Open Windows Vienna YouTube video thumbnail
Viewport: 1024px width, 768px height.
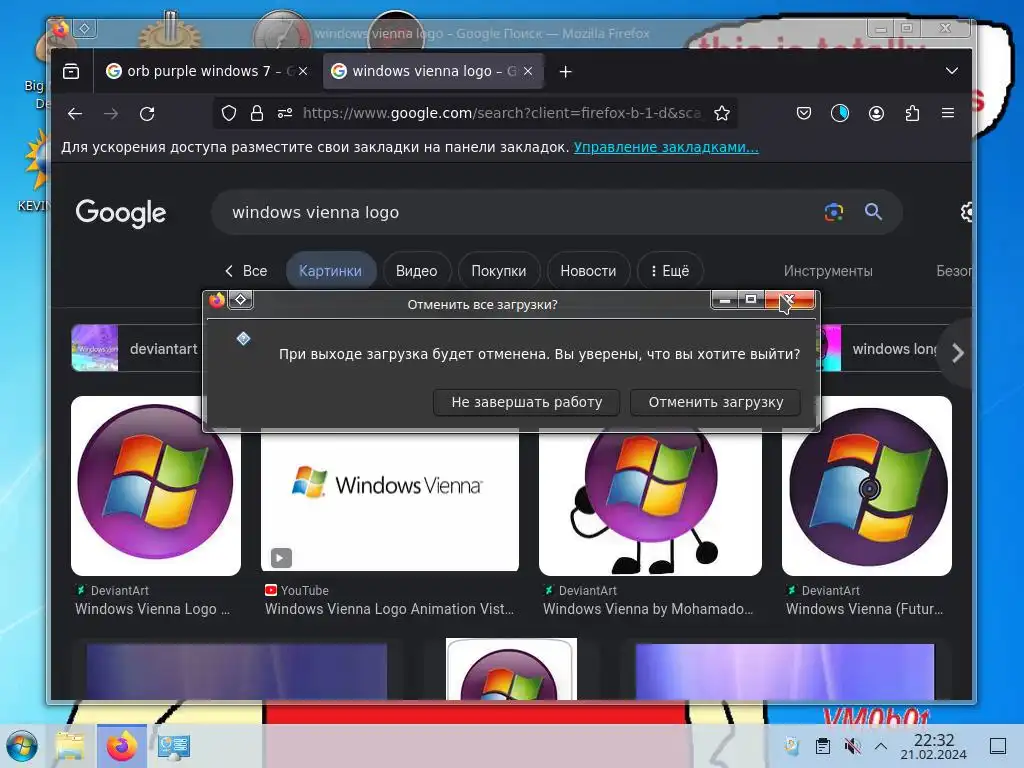390,500
